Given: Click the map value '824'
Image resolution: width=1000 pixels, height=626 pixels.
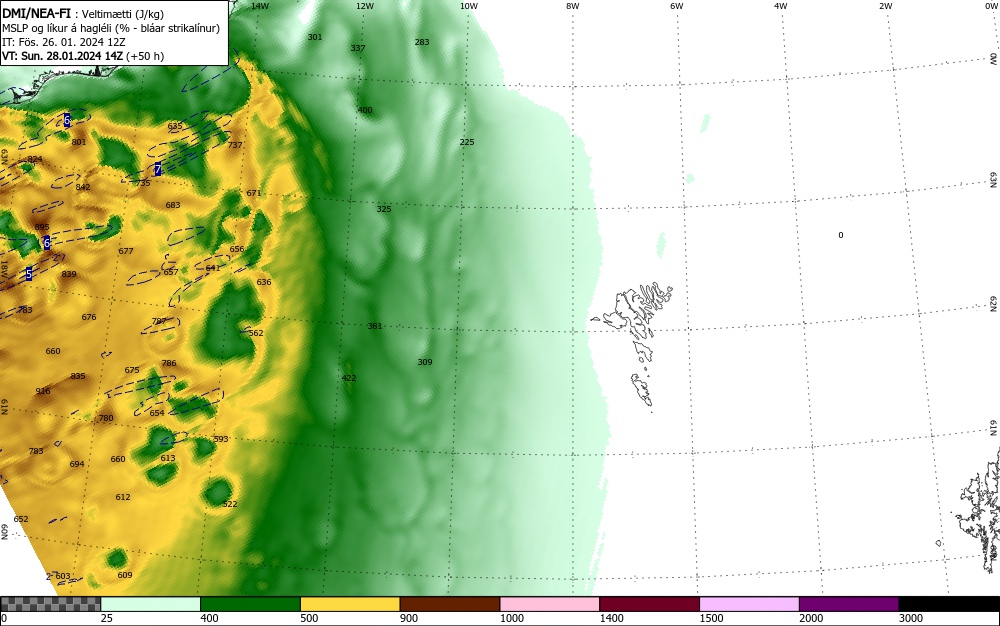Looking at the screenshot, I should tap(35, 159).
